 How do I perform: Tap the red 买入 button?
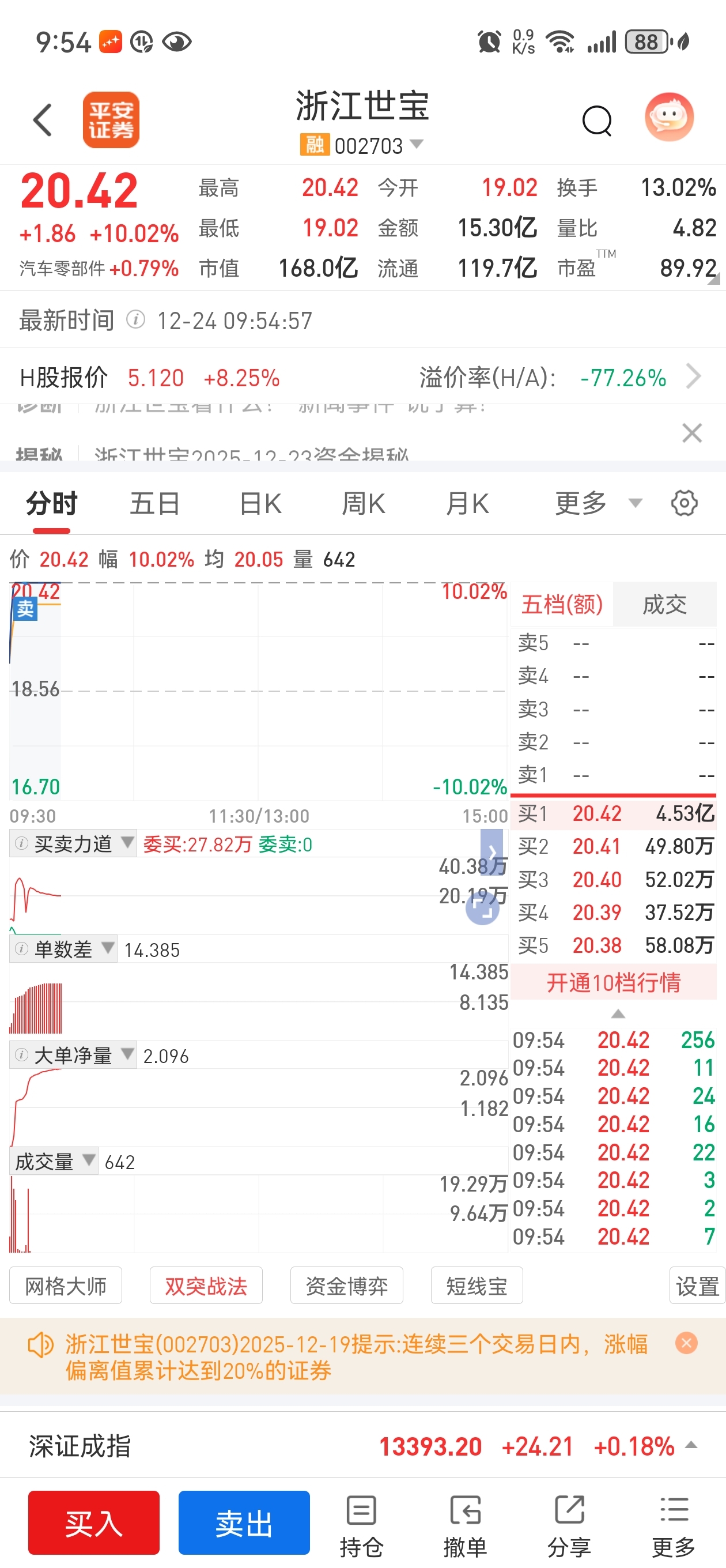pos(94,1522)
